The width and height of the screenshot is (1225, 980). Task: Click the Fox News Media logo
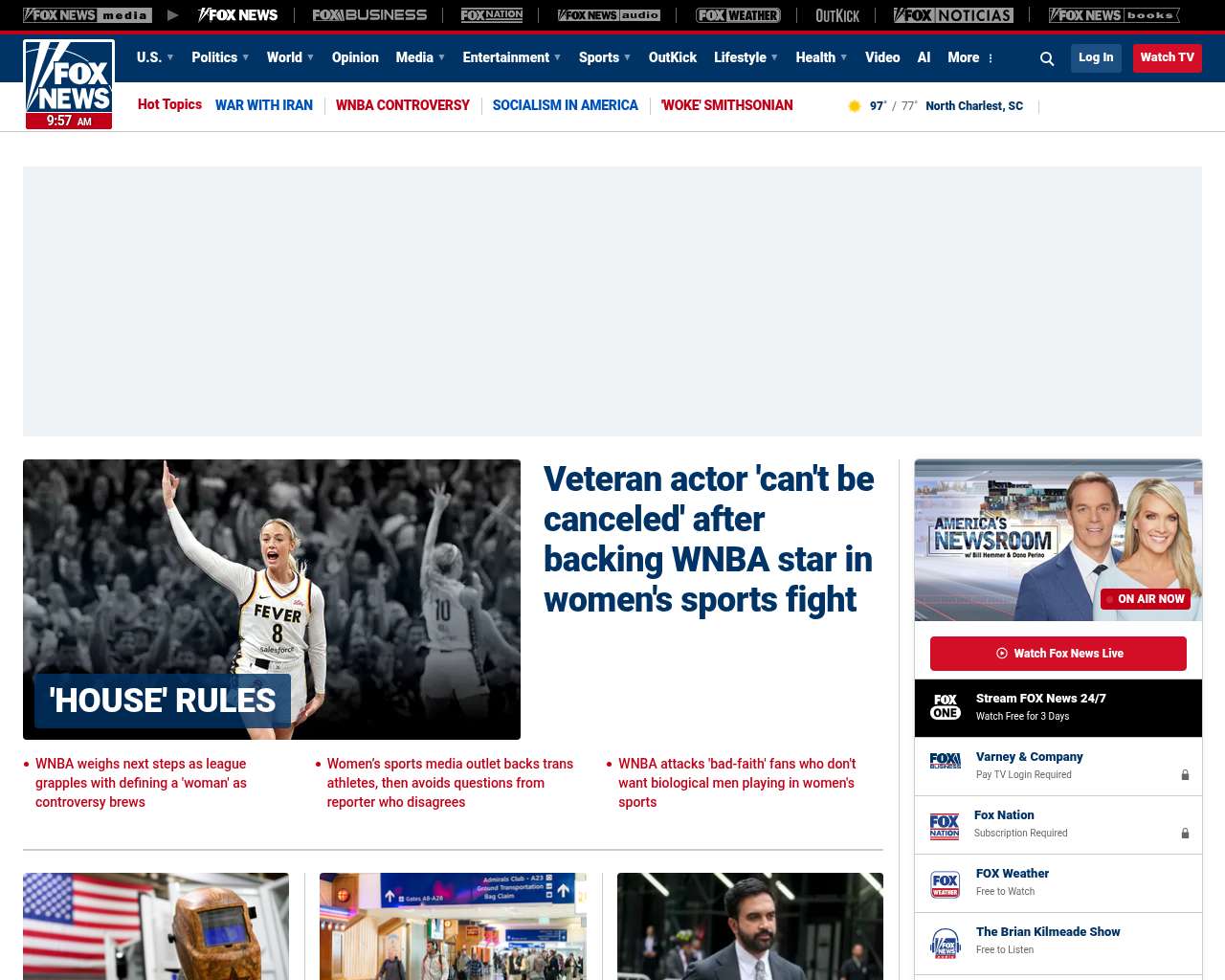pyautogui.click(x=87, y=15)
